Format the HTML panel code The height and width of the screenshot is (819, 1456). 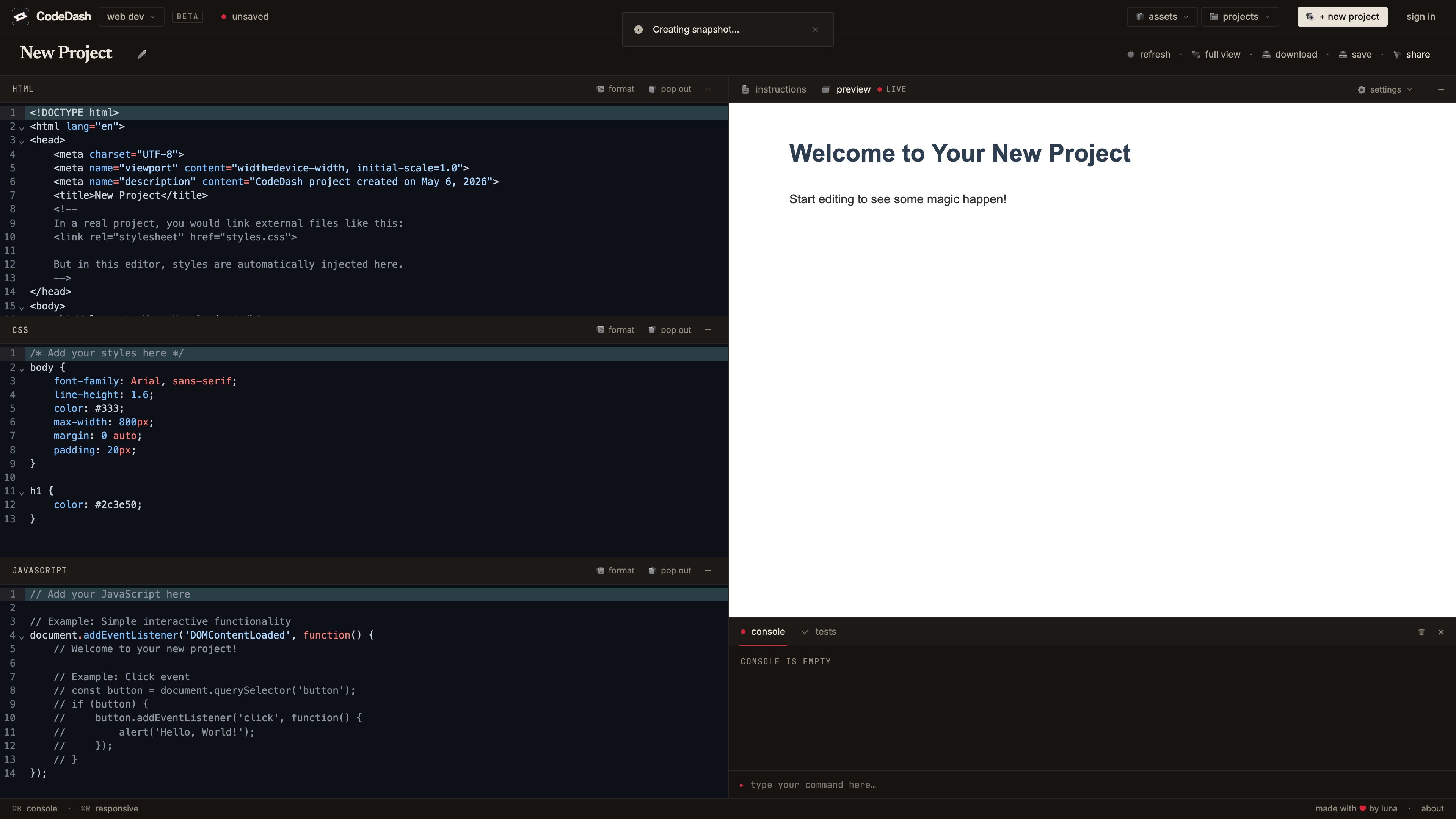point(615,89)
